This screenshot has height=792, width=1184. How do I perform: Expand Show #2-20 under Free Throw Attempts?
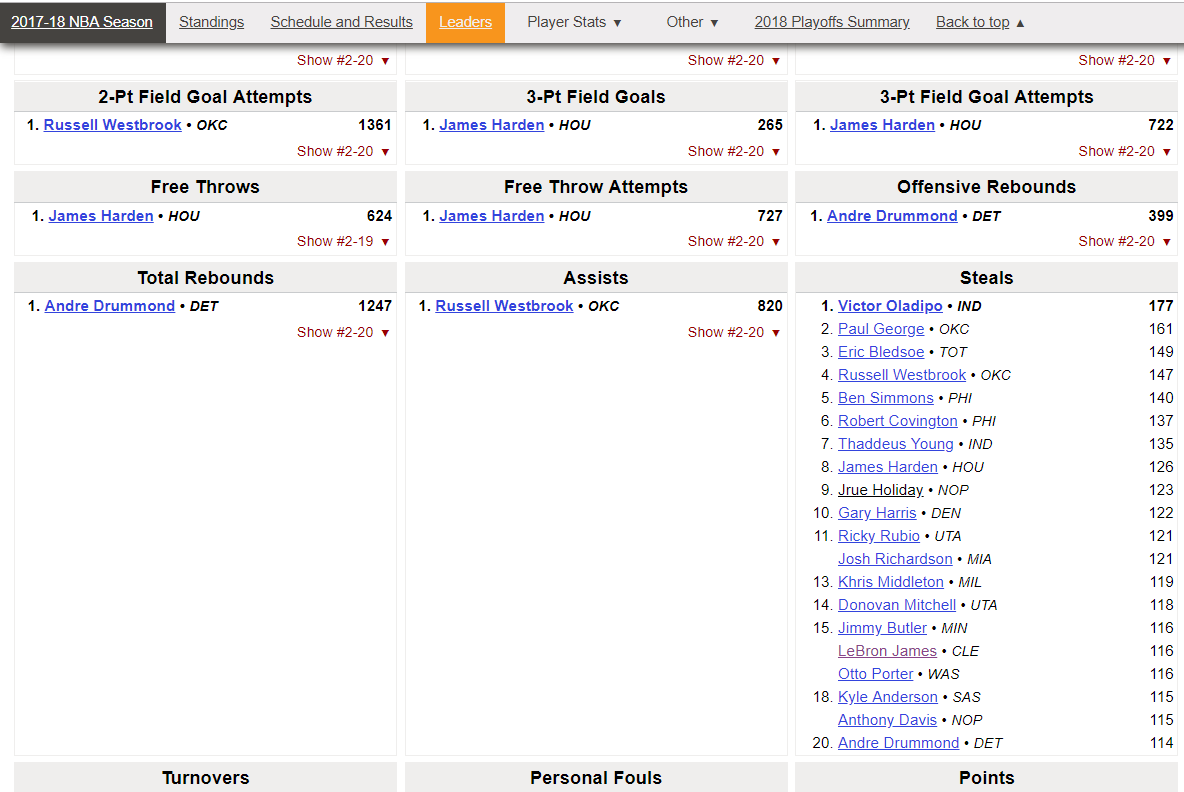[734, 241]
